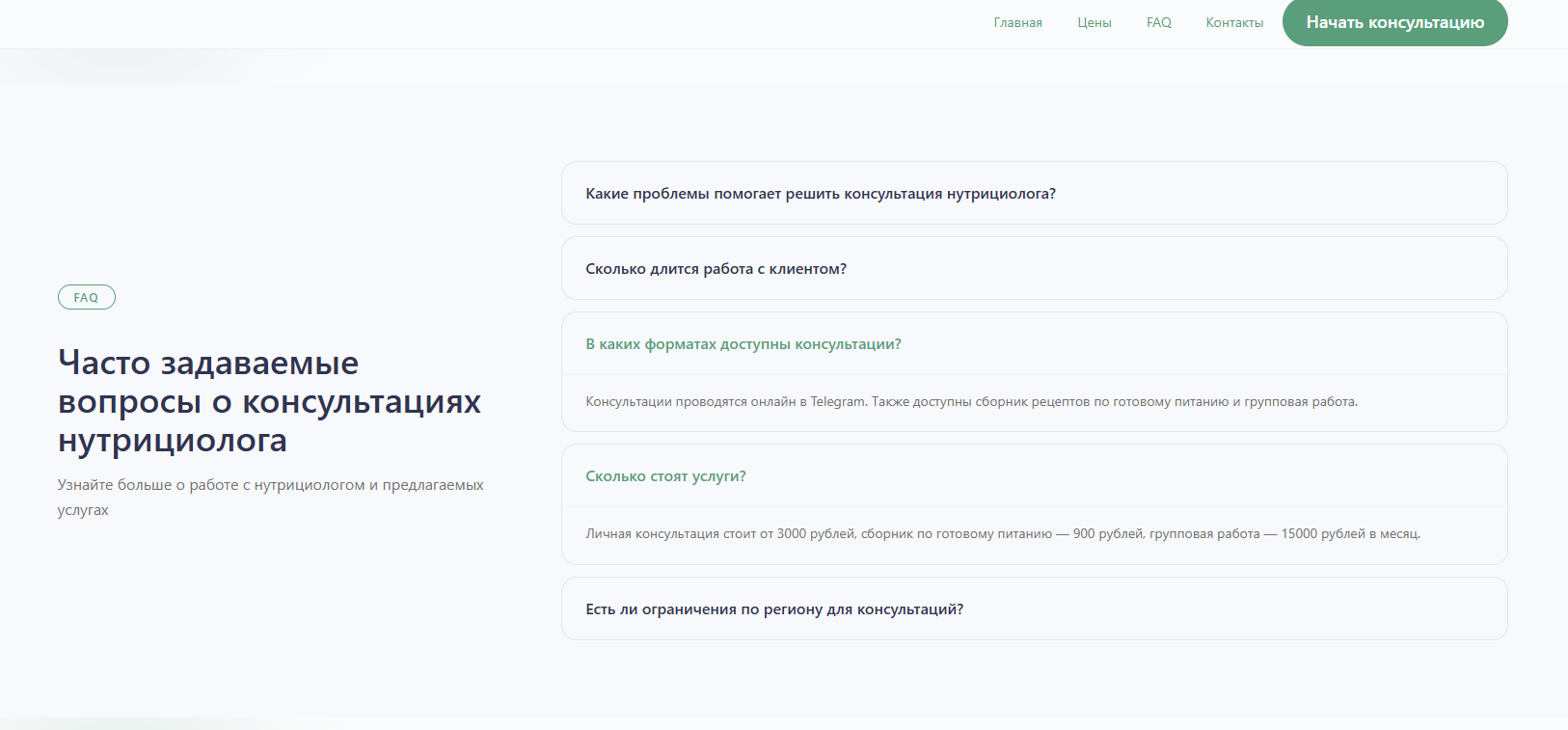
Task: Expand 'Есть ли ограничения по региону' question
Action: [x=773, y=609]
